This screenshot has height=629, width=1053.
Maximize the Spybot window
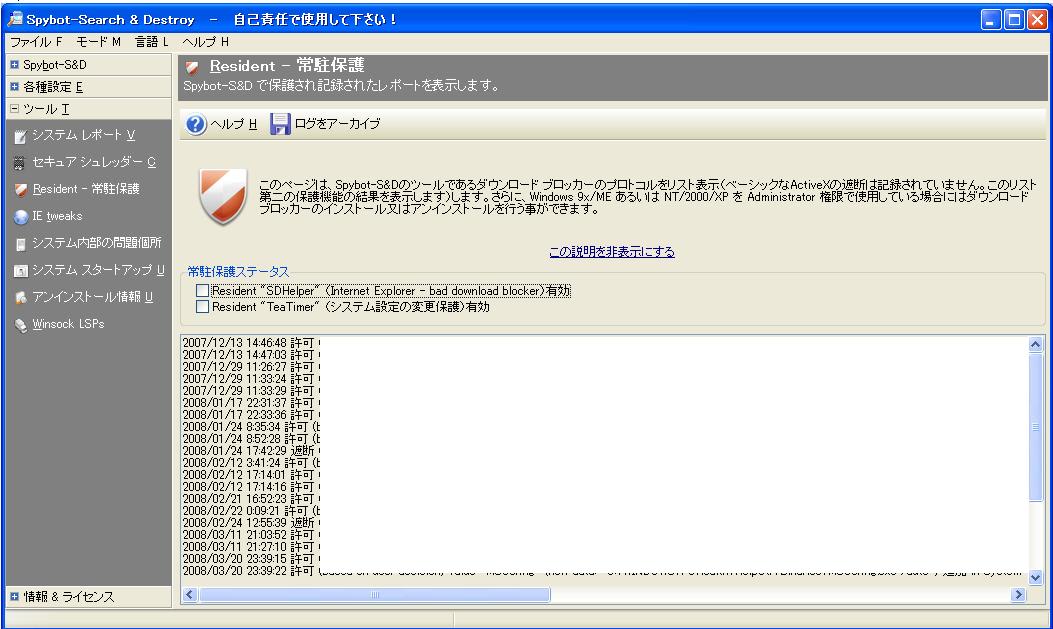point(1014,19)
